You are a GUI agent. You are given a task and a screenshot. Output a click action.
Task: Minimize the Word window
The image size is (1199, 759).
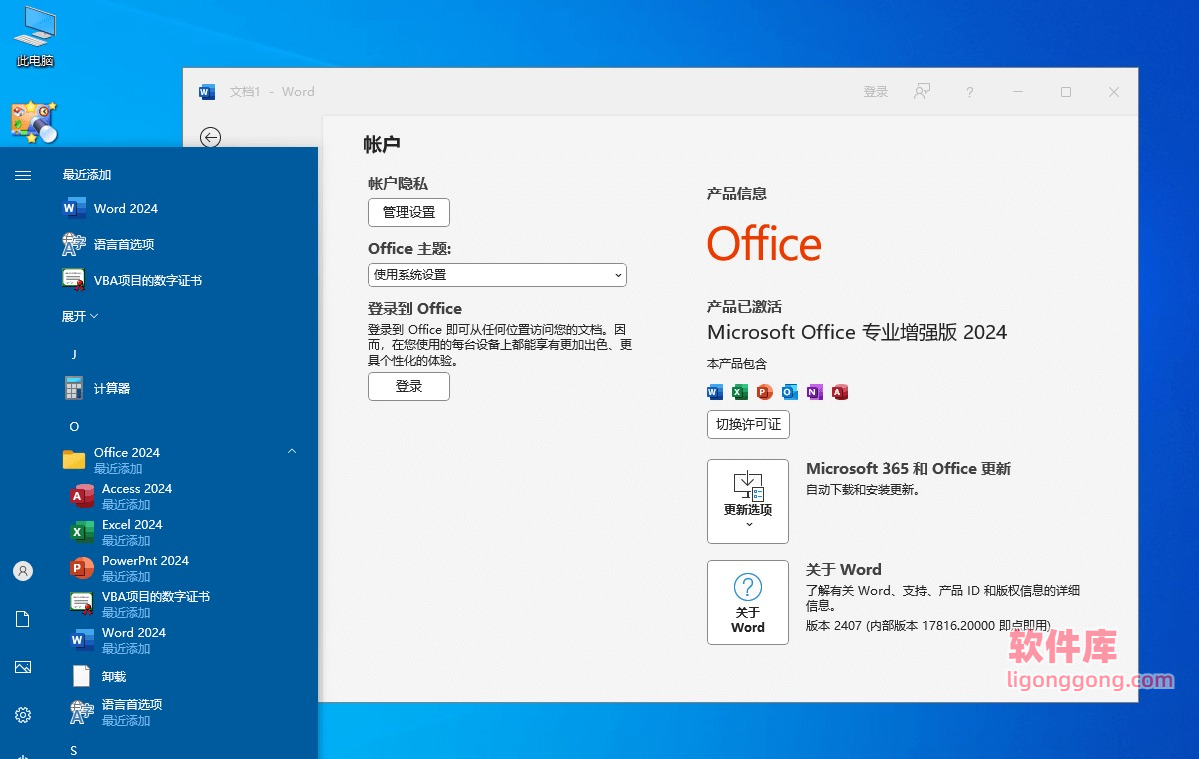[1018, 92]
